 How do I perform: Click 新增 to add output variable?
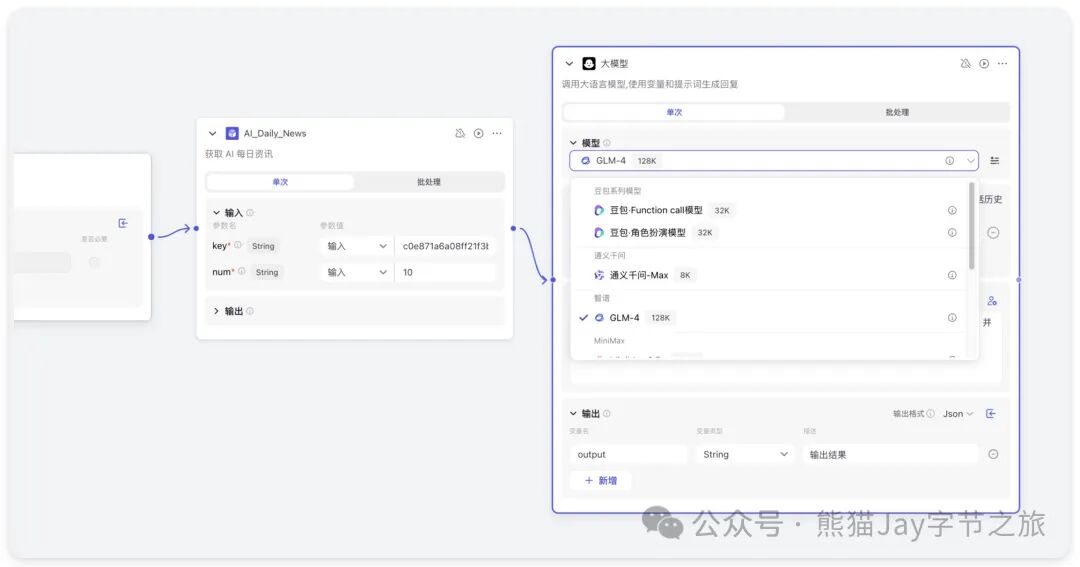pos(601,481)
